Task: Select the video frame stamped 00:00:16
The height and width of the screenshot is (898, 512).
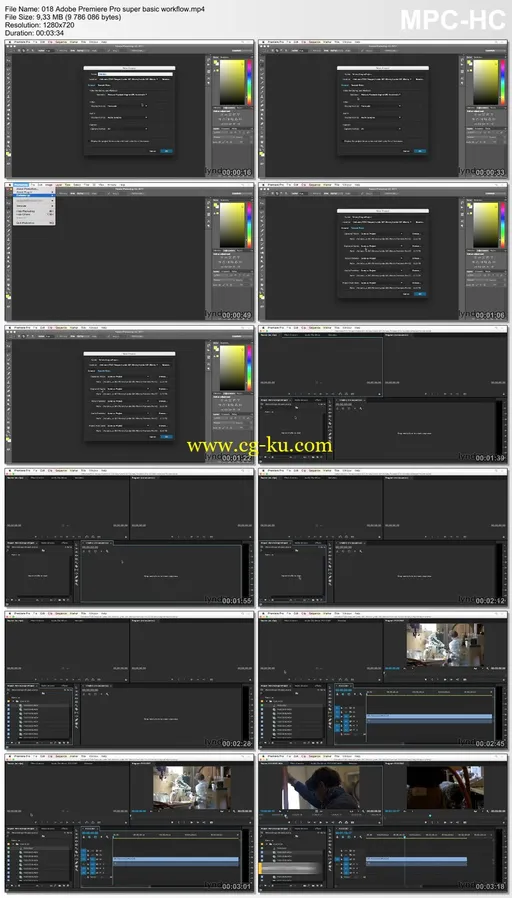Action: (129, 109)
